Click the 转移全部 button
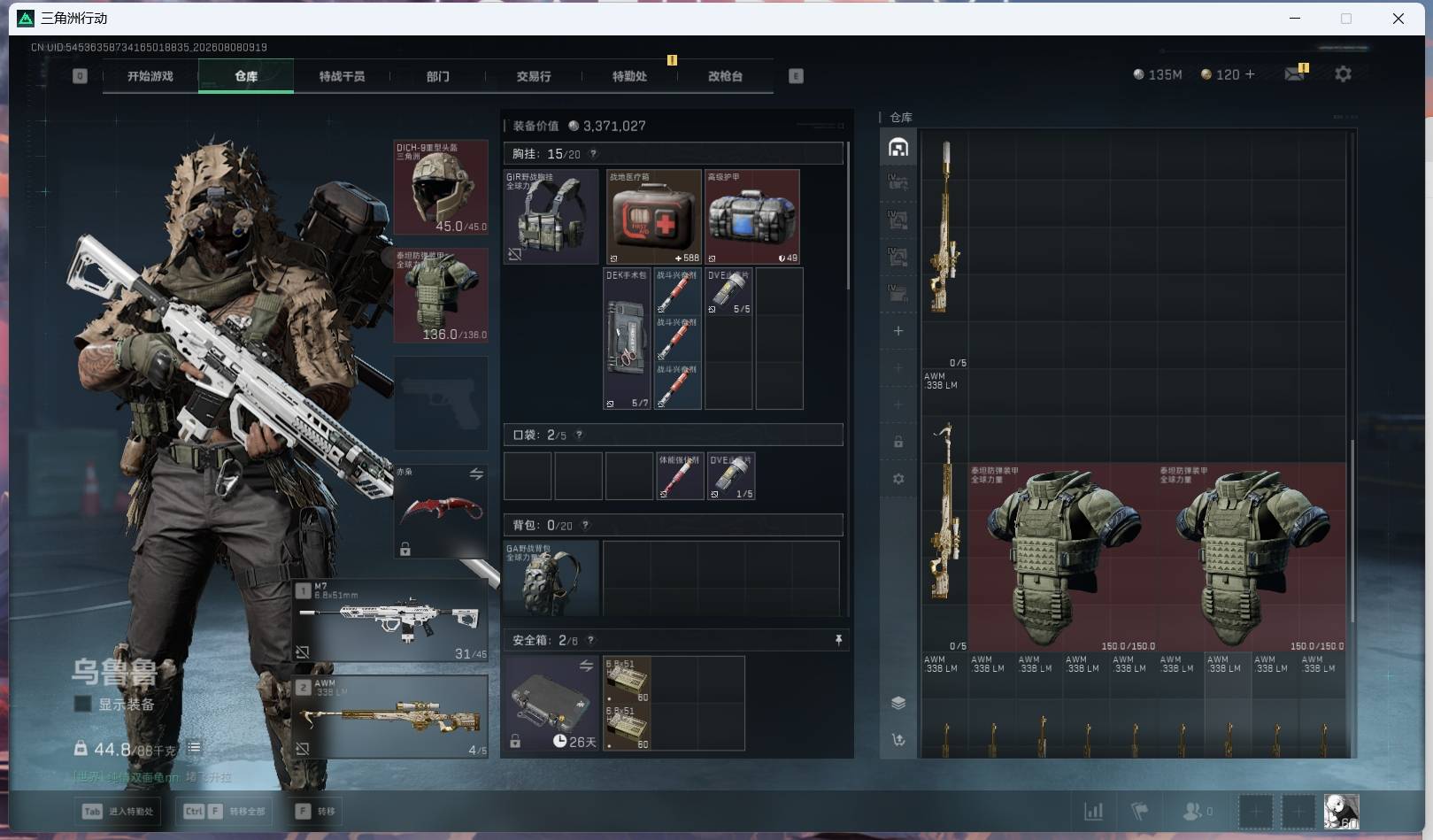Viewport: 1433px width, 840px height. click(225, 811)
